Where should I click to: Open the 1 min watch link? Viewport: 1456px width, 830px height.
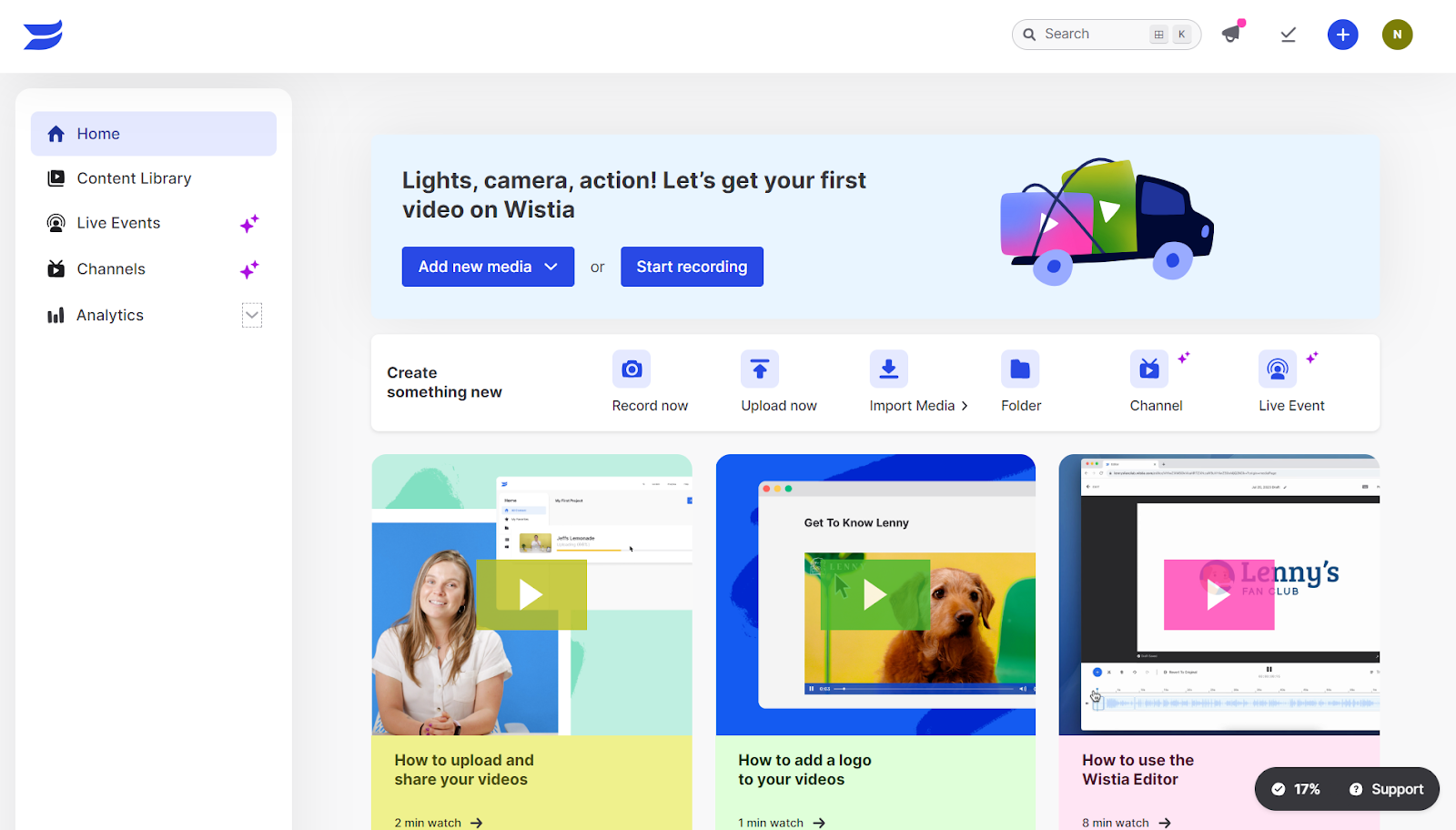click(x=782, y=823)
